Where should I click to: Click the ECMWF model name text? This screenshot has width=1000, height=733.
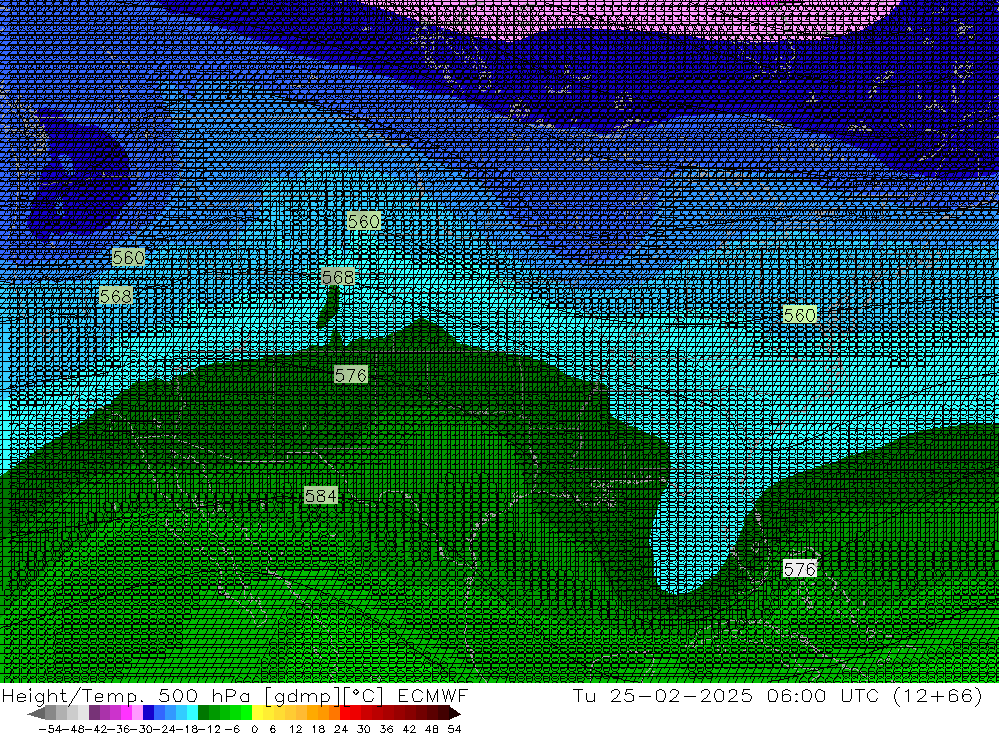(433, 695)
